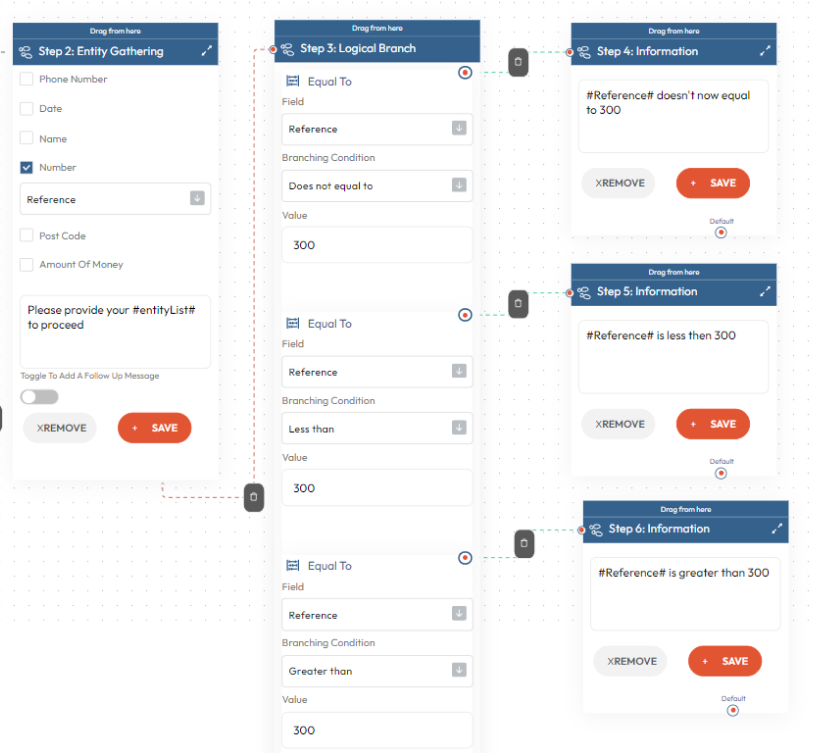This screenshot has width=816, height=753.
Task: Open Reference dropdown in Step 2
Action: point(116,199)
